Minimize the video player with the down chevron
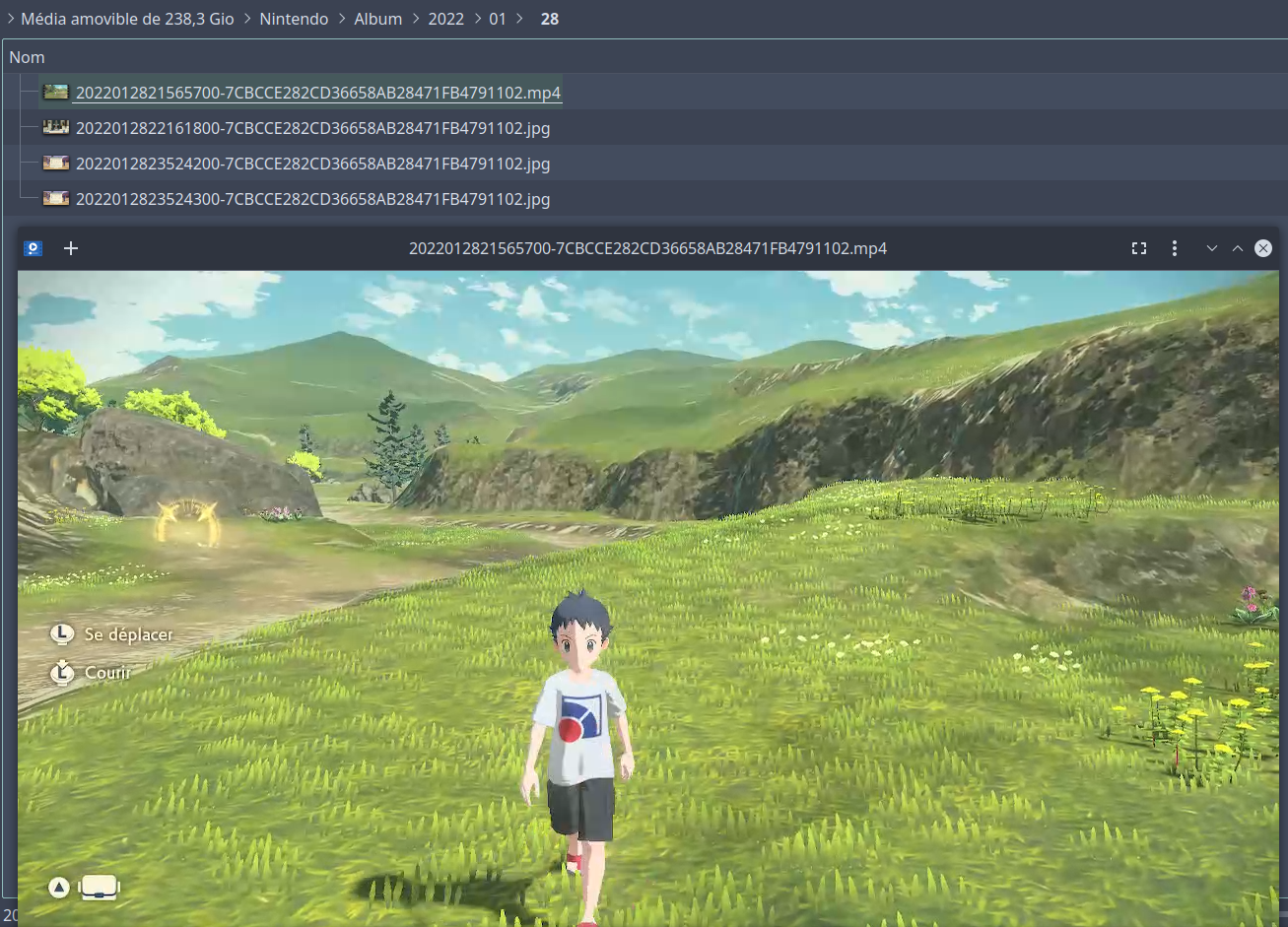The width and height of the screenshot is (1288, 927). [x=1212, y=248]
